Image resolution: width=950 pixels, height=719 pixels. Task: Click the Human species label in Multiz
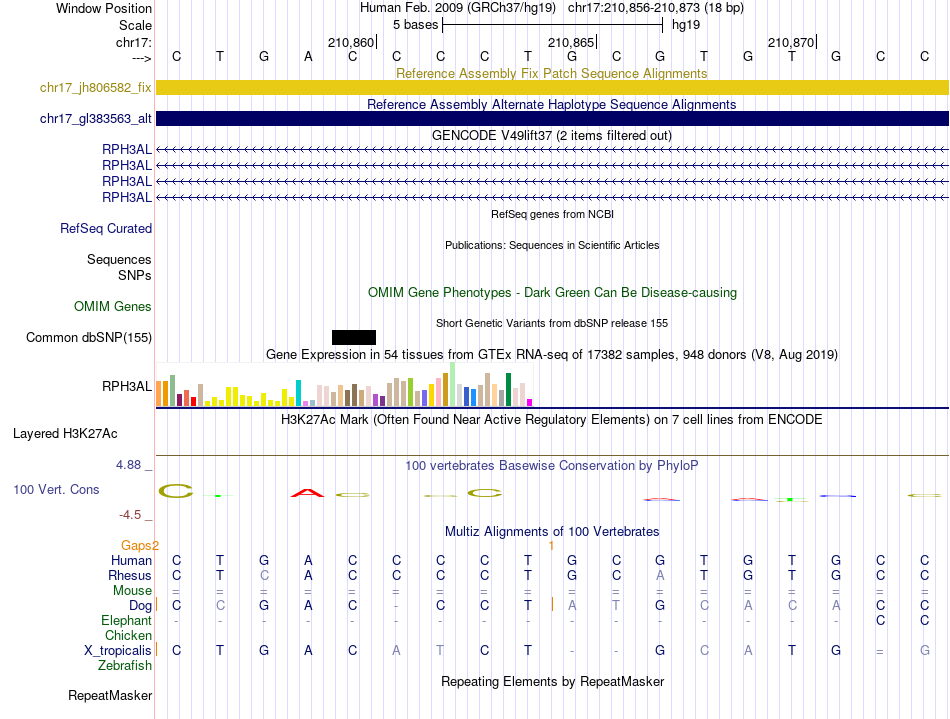tap(131, 560)
